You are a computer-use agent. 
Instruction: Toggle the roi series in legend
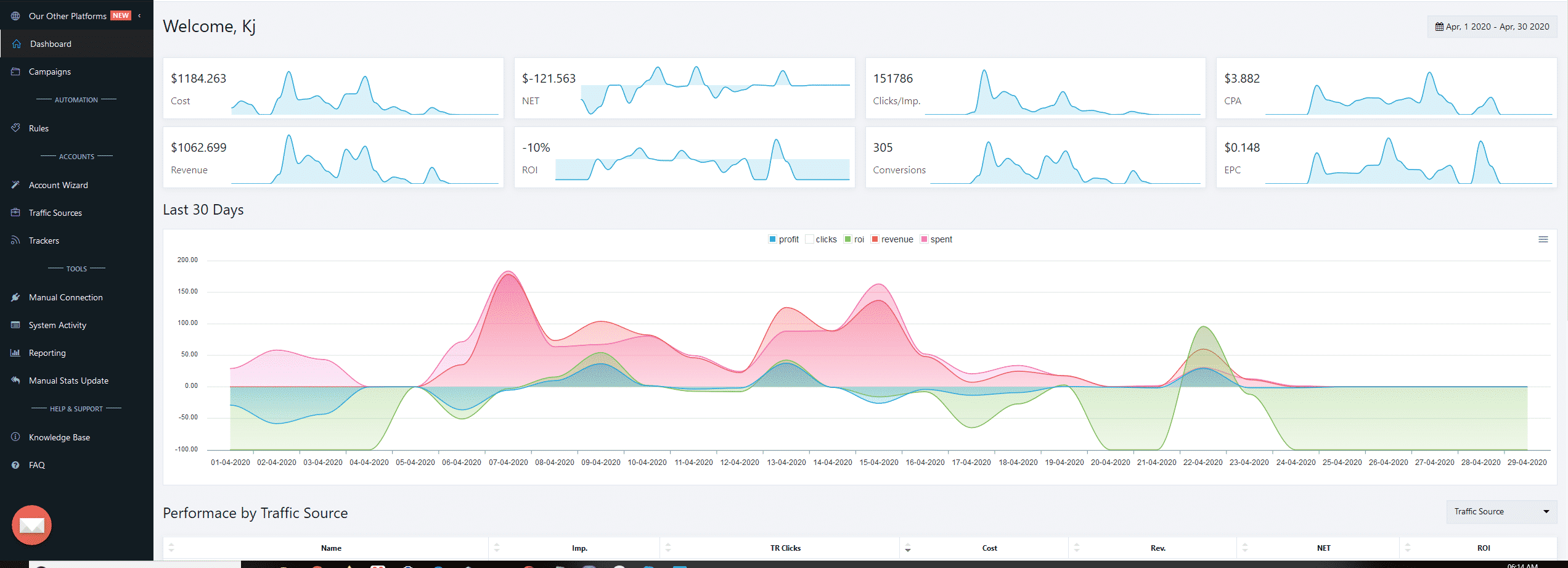854,239
